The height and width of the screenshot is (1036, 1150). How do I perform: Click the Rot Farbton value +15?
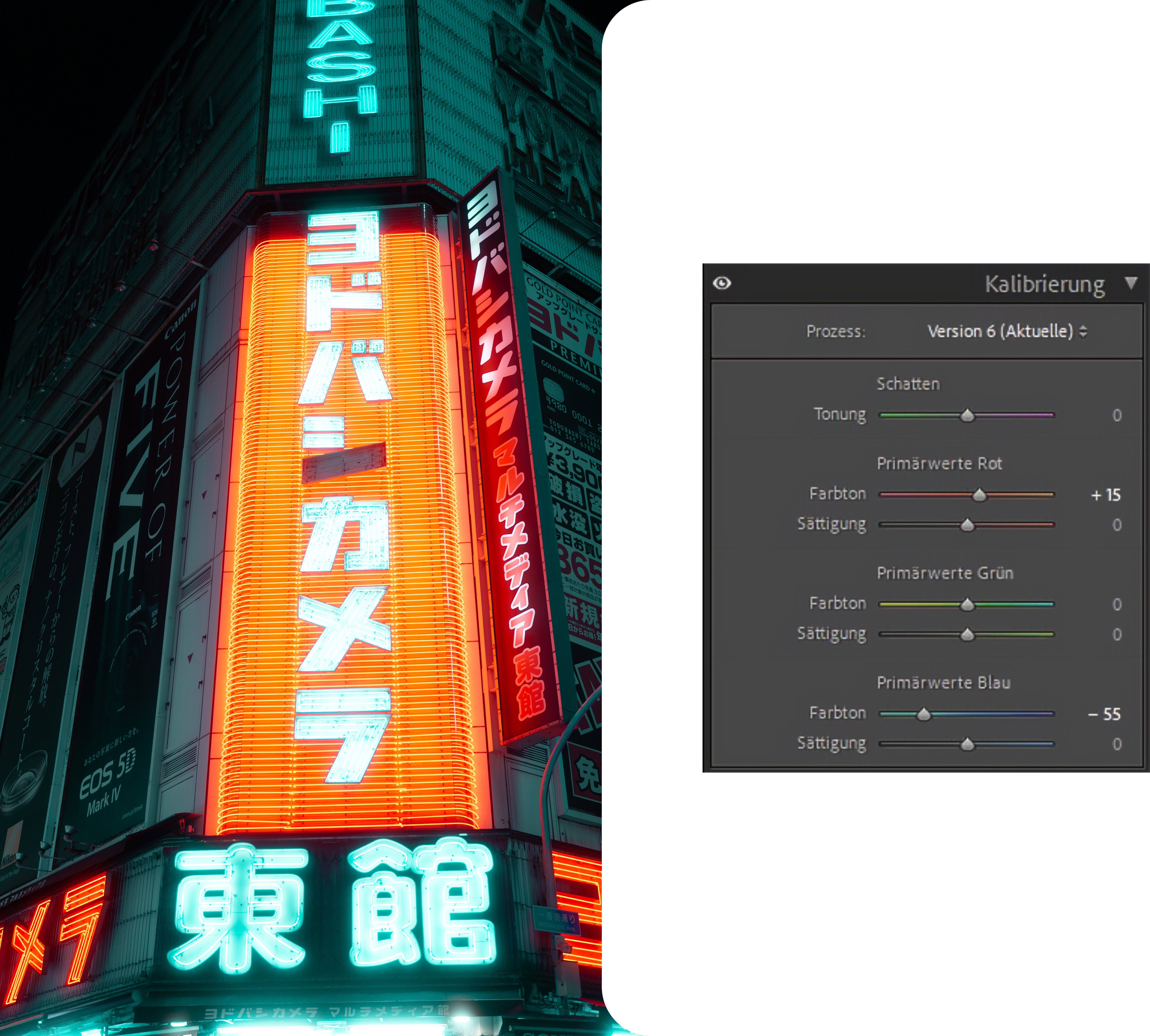tap(1106, 495)
